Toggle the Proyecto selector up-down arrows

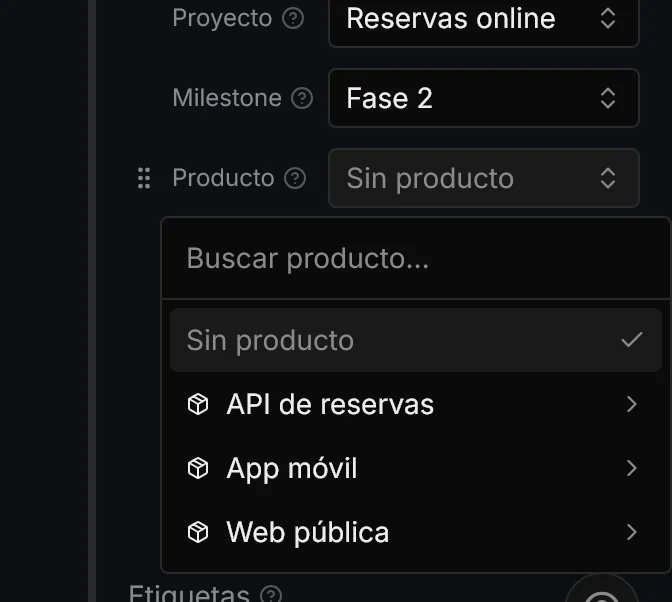tap(608, 18)
